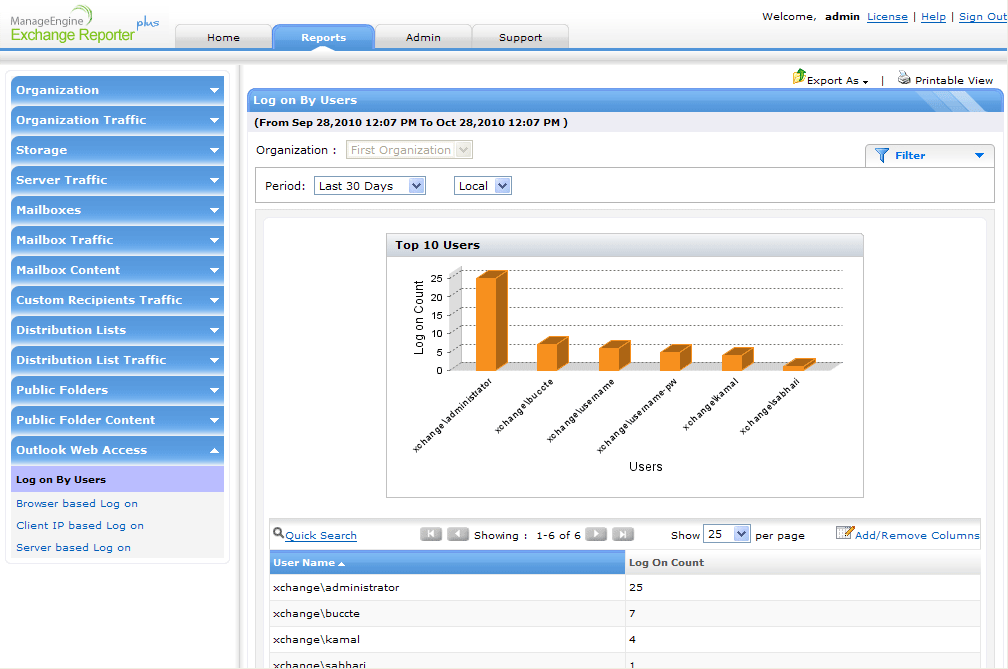Screen dimensions: 1008x669
Task: Change the rows per page dropdown
Action: pos(726,534)
